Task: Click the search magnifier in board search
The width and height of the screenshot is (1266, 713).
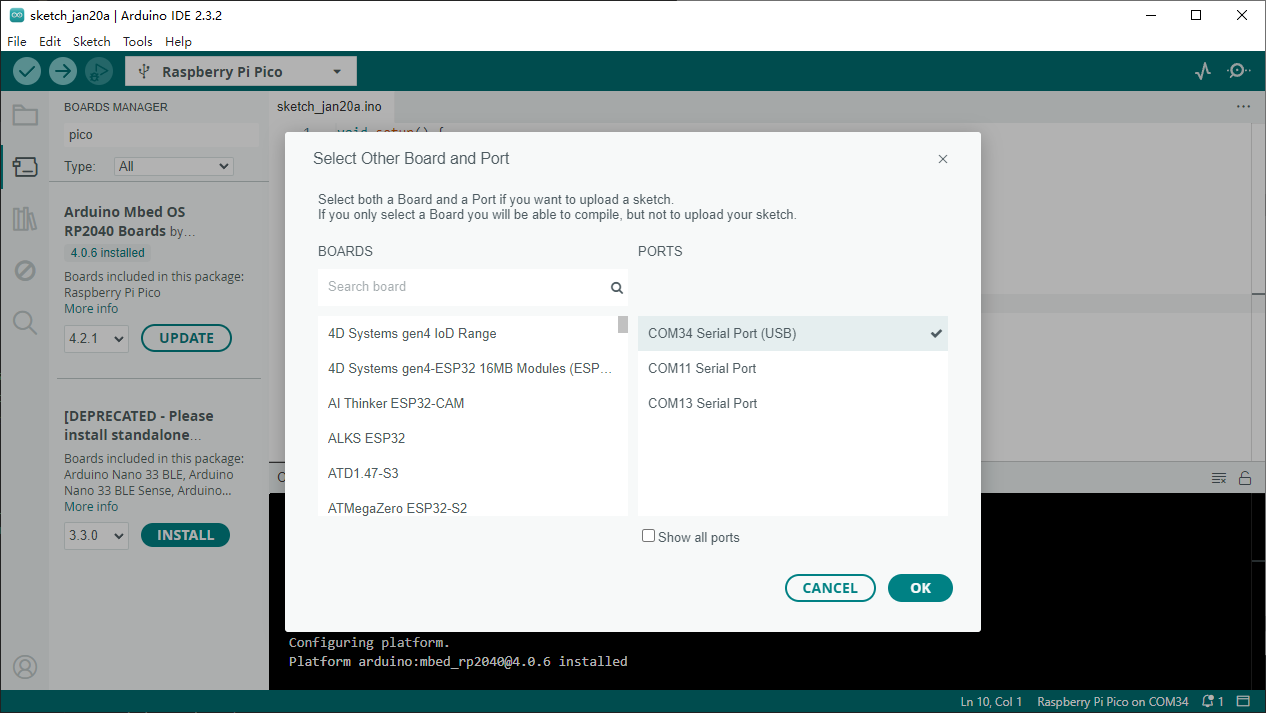Action: [x=617, y=288]
